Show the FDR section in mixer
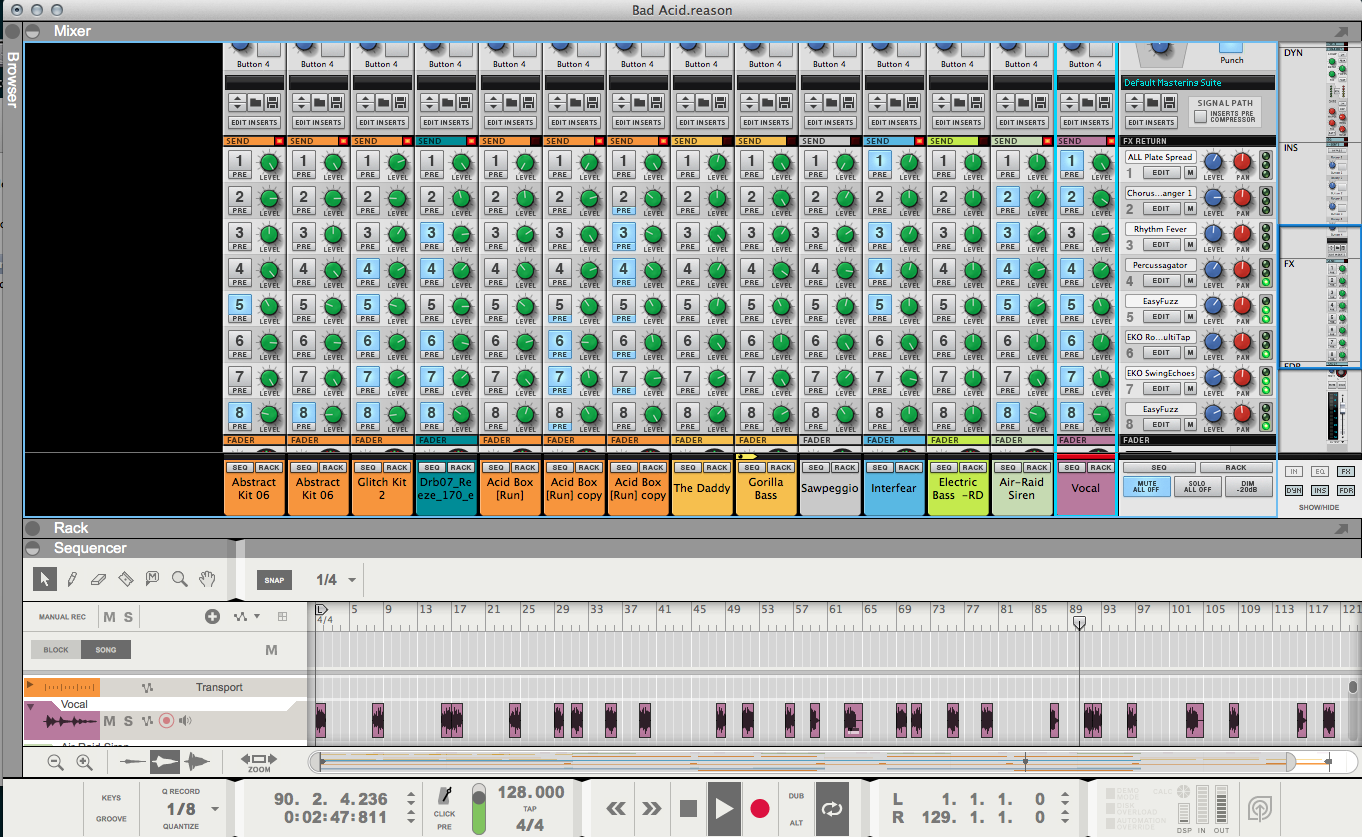The image size is (1362, 837). coord(1345,490)
